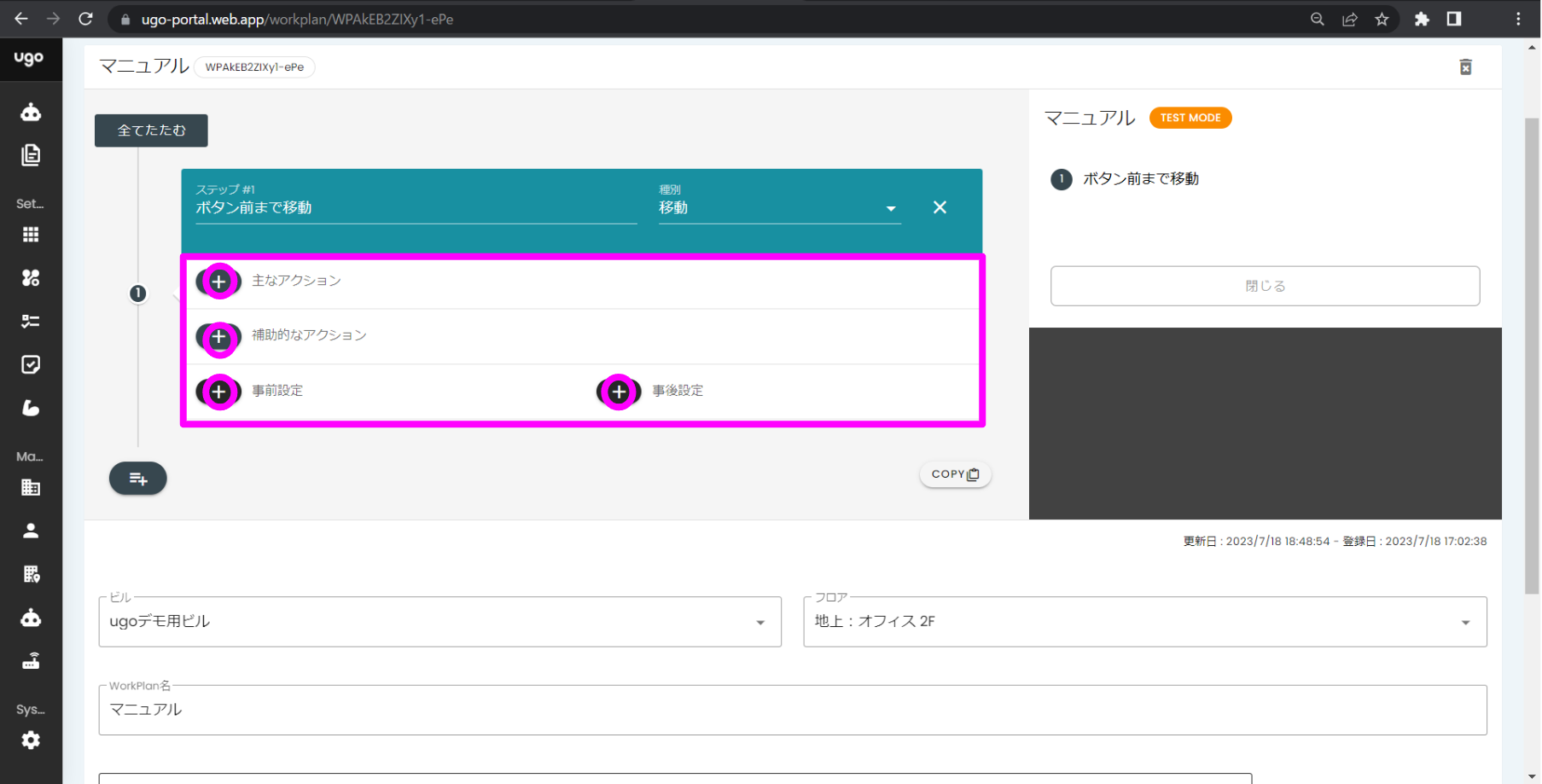The width and height of the screenshot is (1542, 784).
Task: Click the マニュアル page title
Action: click(x=144, y=67)
